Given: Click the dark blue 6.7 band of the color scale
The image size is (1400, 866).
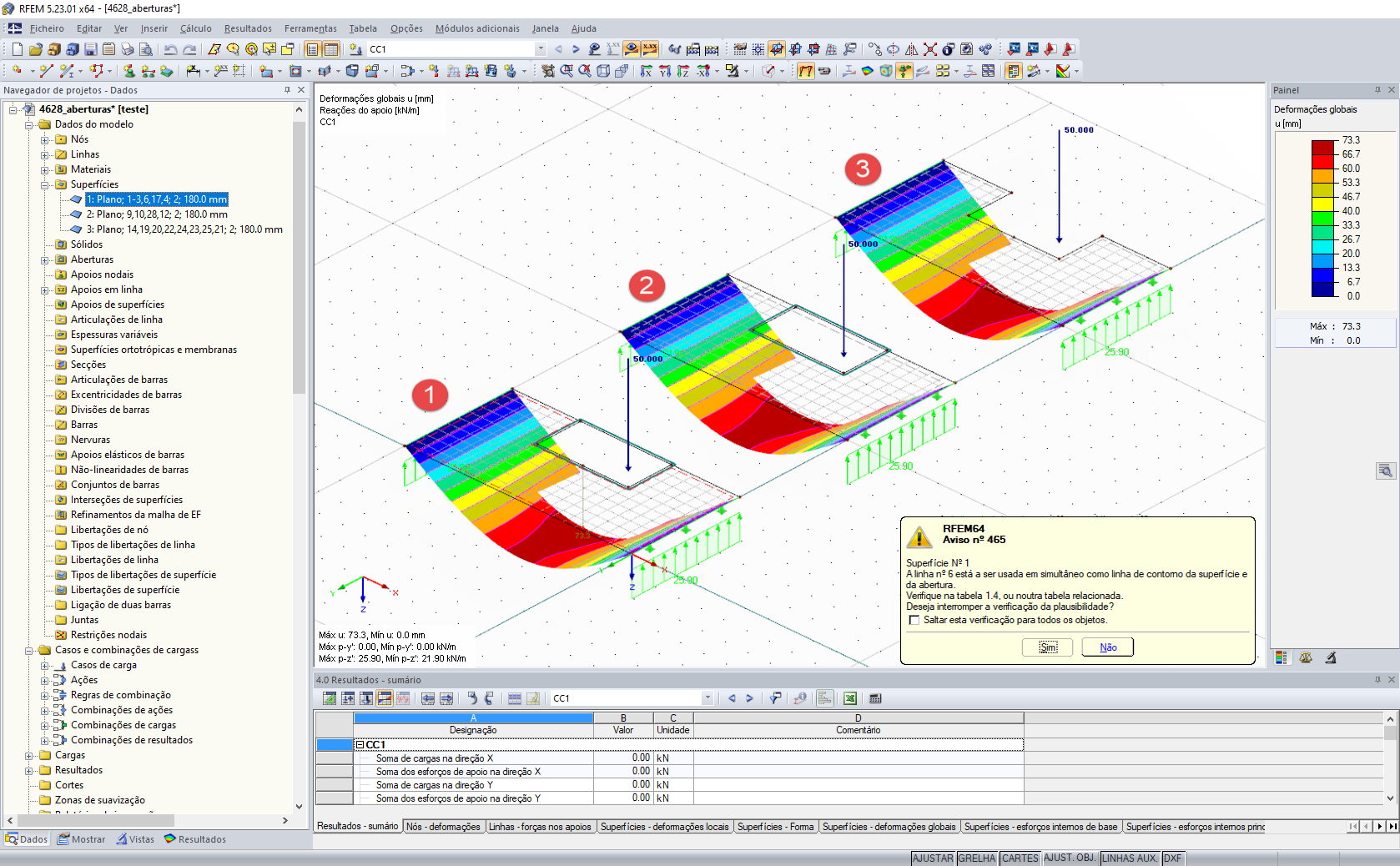Looking at the screenshot, I should [1323, 290].
